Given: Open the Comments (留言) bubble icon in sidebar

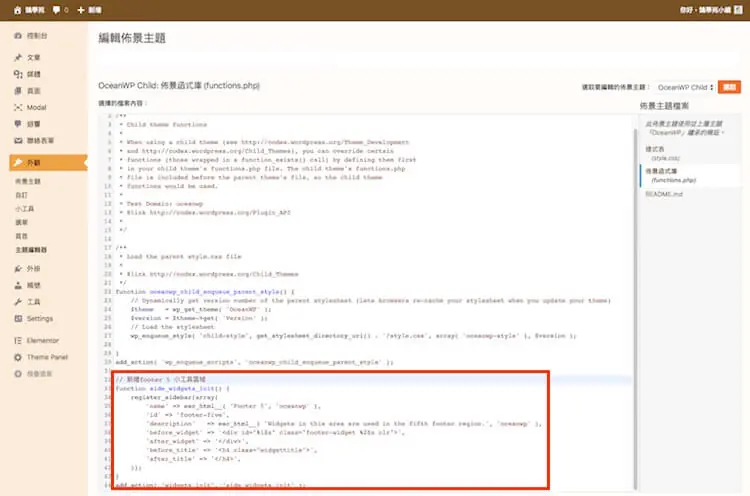Looking at the screenshot, I should click(18, 124).
